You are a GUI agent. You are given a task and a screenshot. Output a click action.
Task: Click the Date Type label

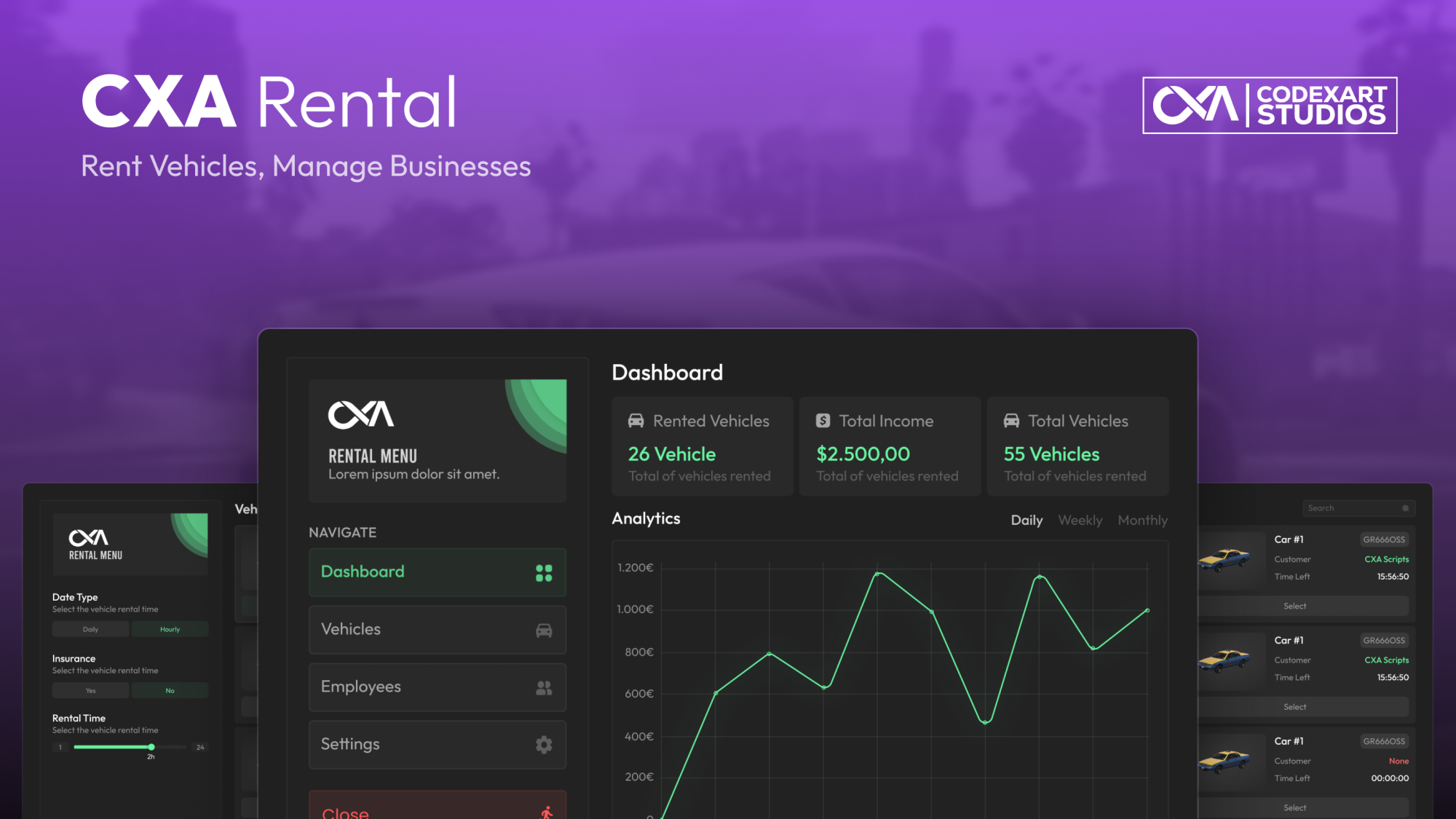pos(75,597)
